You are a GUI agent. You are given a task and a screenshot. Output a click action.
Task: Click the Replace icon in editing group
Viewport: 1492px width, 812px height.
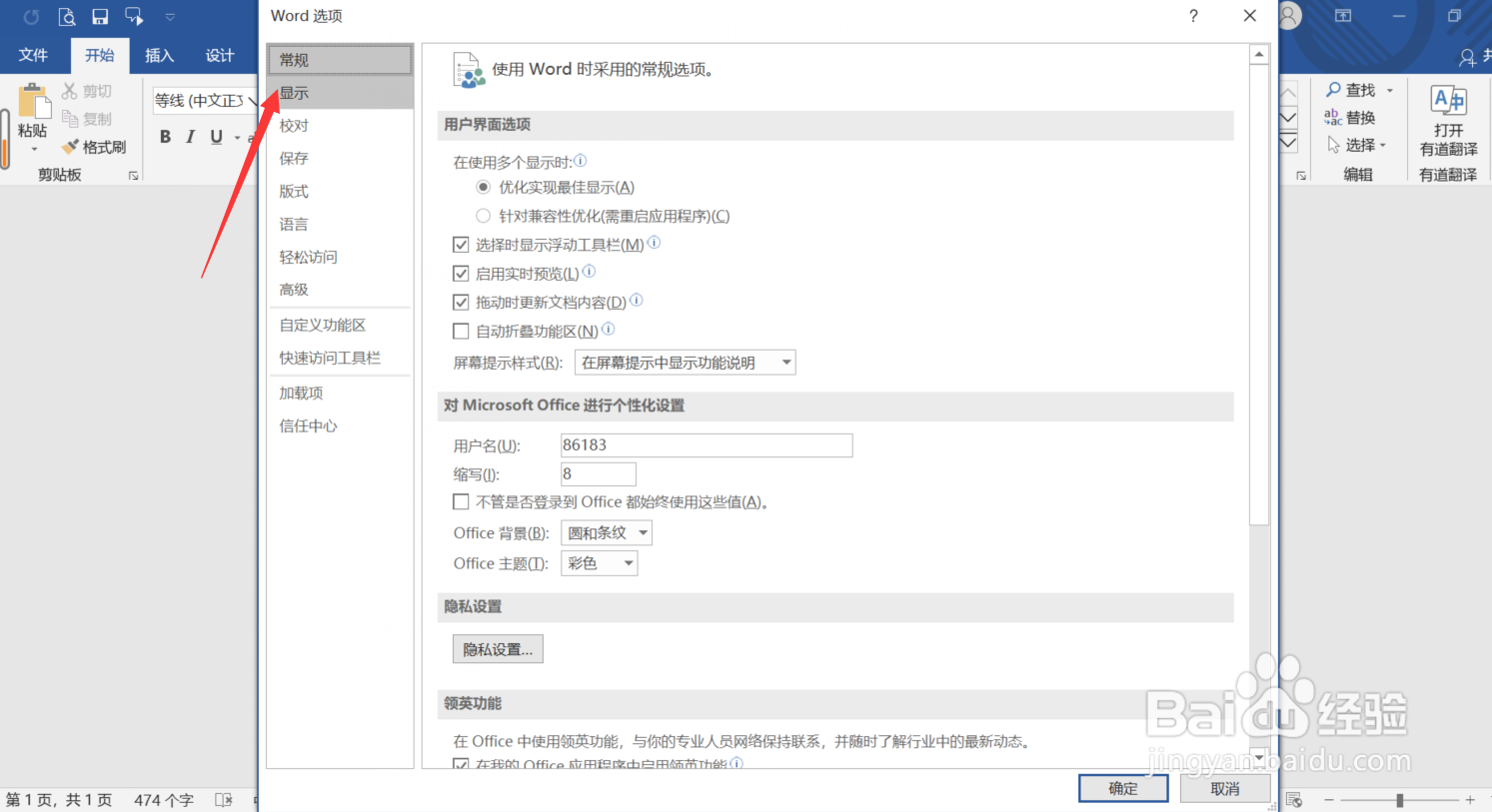pos(1333,118)
